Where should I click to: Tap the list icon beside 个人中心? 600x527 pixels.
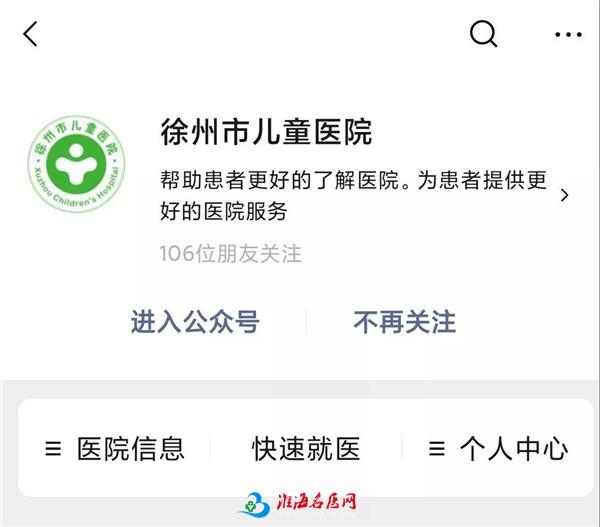437,449
